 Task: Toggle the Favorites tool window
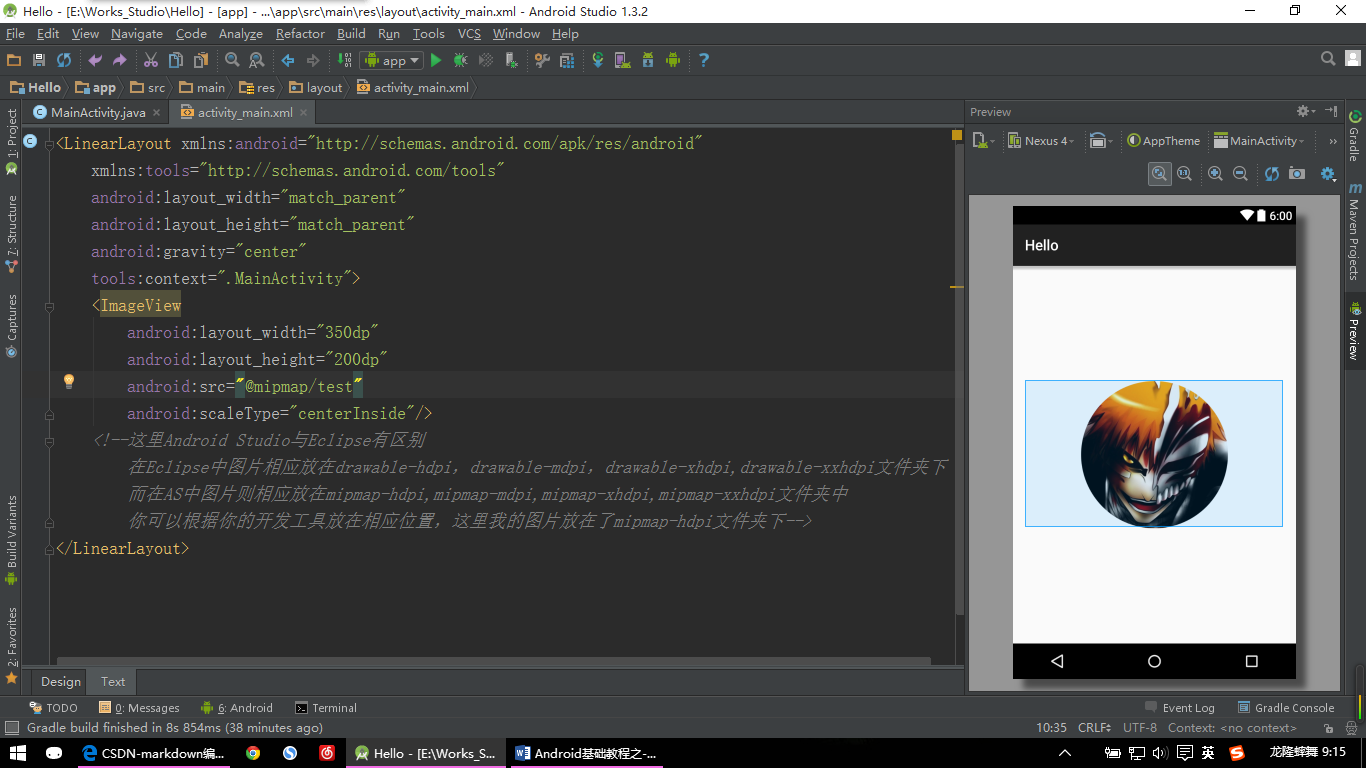[x=12, y=645]
